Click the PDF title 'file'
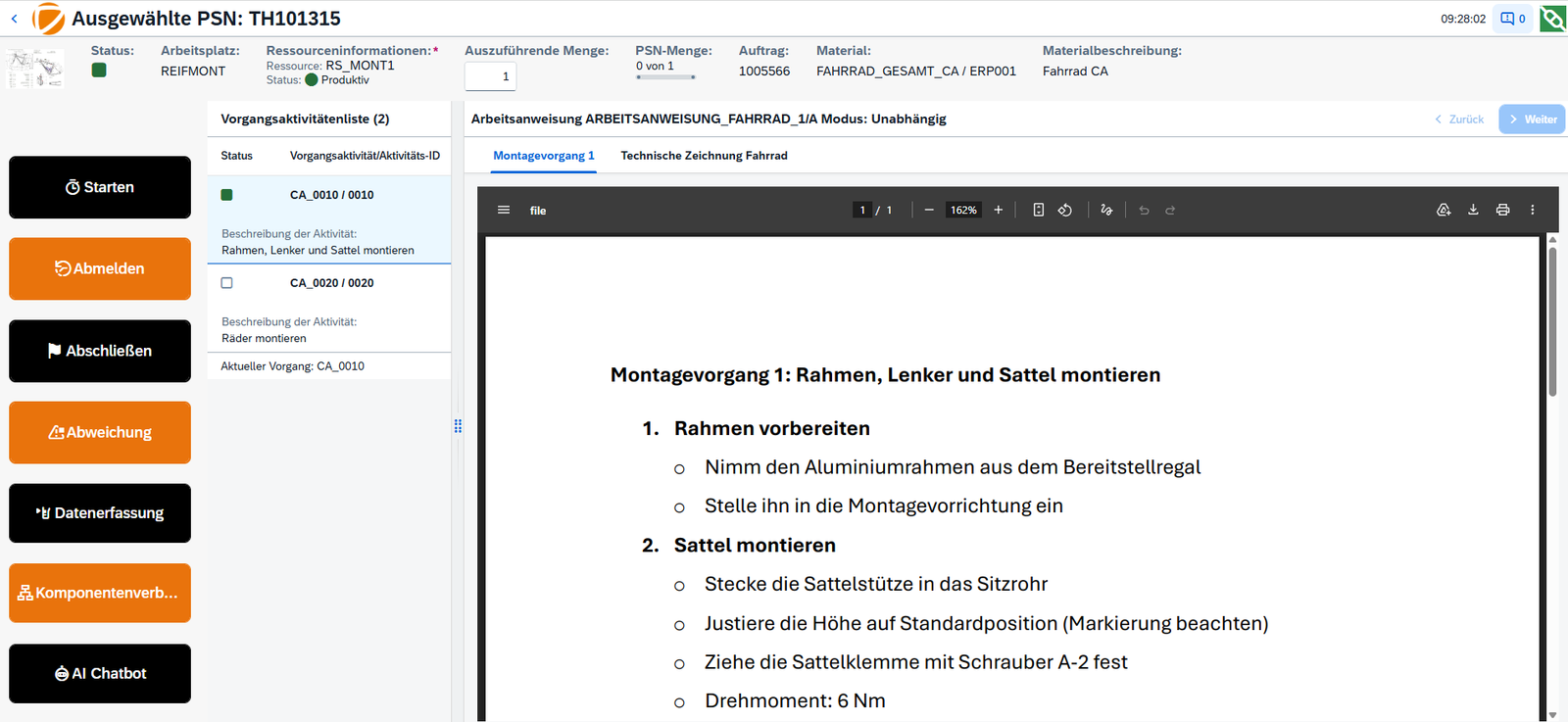Screen dimensions: 1568x722 coord(538,211)
